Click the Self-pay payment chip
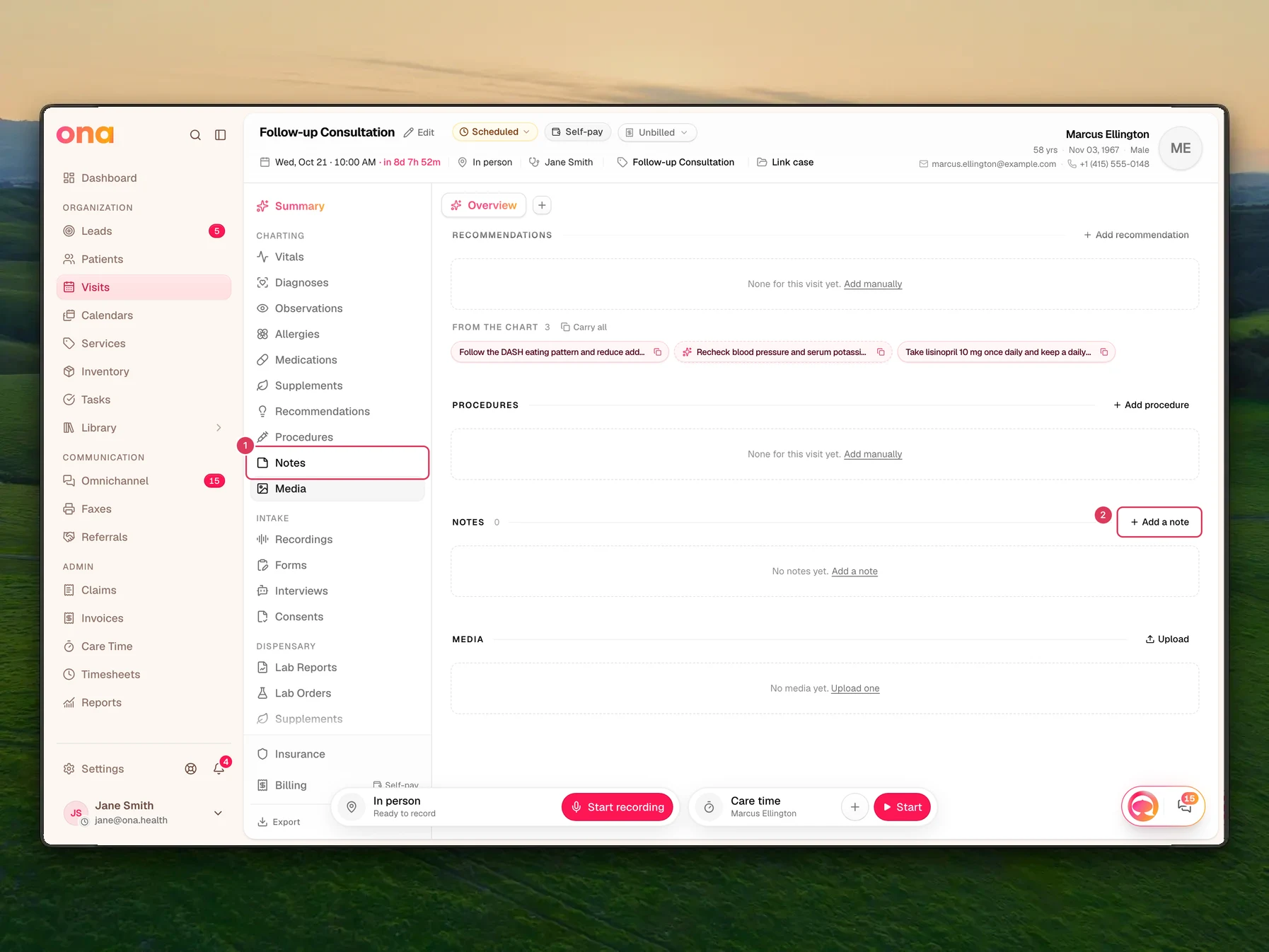 (577, 132)
